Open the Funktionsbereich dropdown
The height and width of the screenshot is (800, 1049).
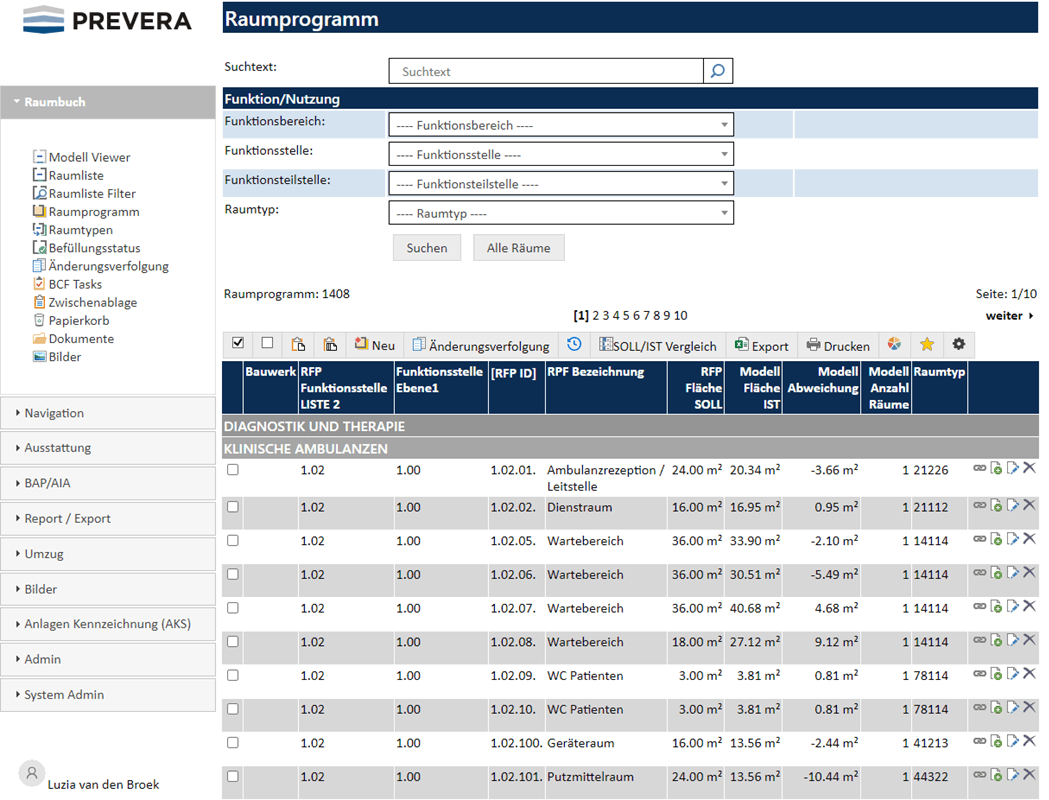click(x=560, y=125)
